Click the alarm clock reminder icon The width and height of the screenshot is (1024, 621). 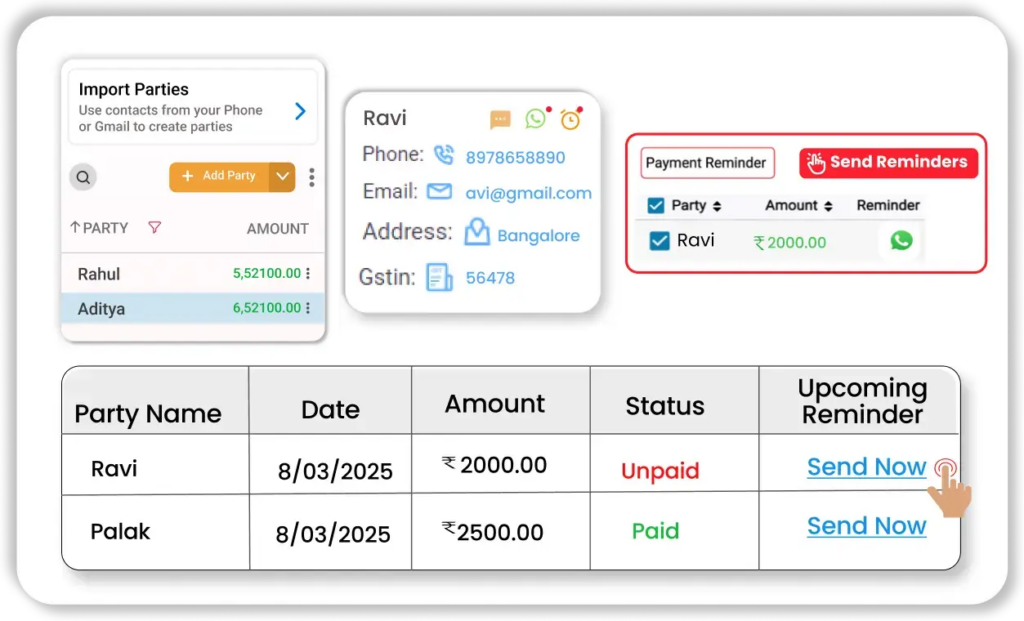pyautogui.click(x=570, y=120)
